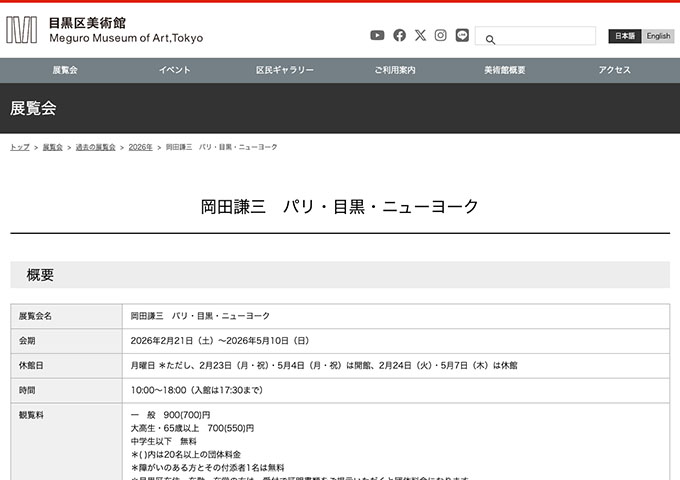Open the LINE account icon
The width and height of the screenshot is (680, 480).
coord(462,35)
